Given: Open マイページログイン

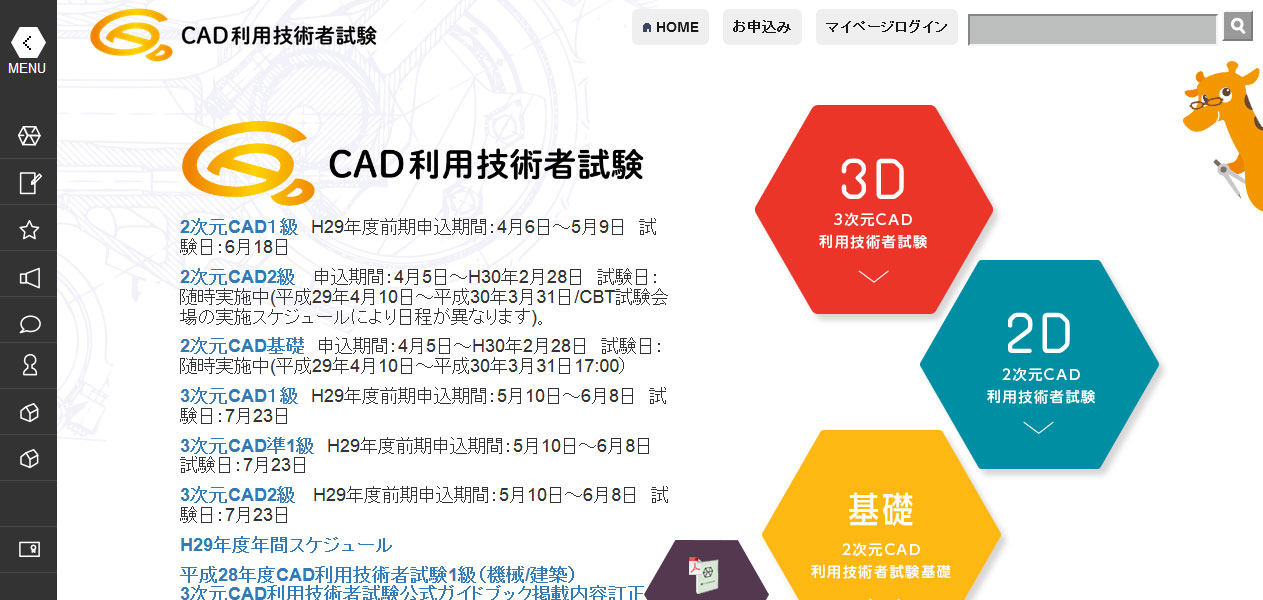Looking at the screenshot, I should pyautogui.click(x=887, y=27).
